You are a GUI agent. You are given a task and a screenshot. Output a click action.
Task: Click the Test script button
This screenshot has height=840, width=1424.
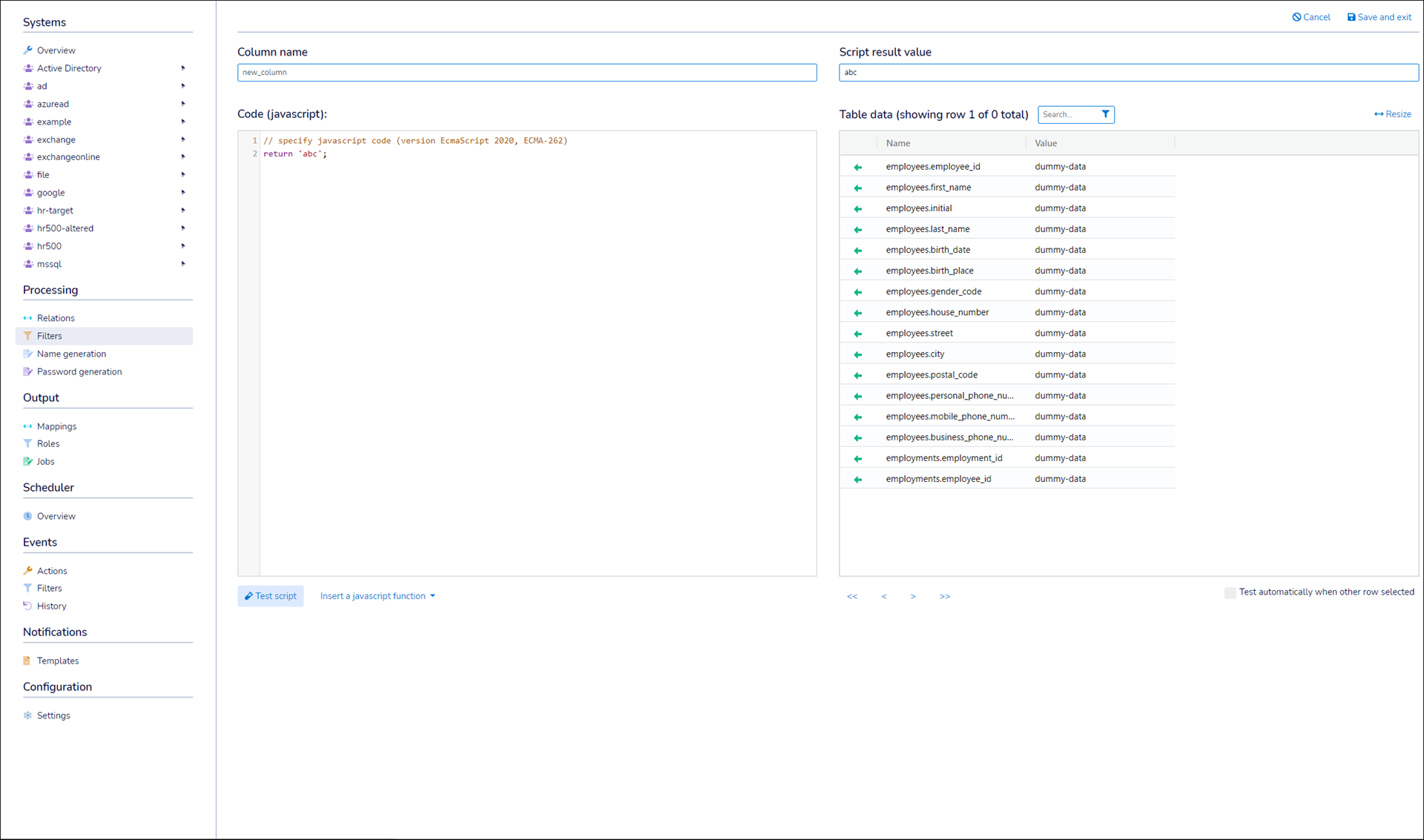coord(271,596)
